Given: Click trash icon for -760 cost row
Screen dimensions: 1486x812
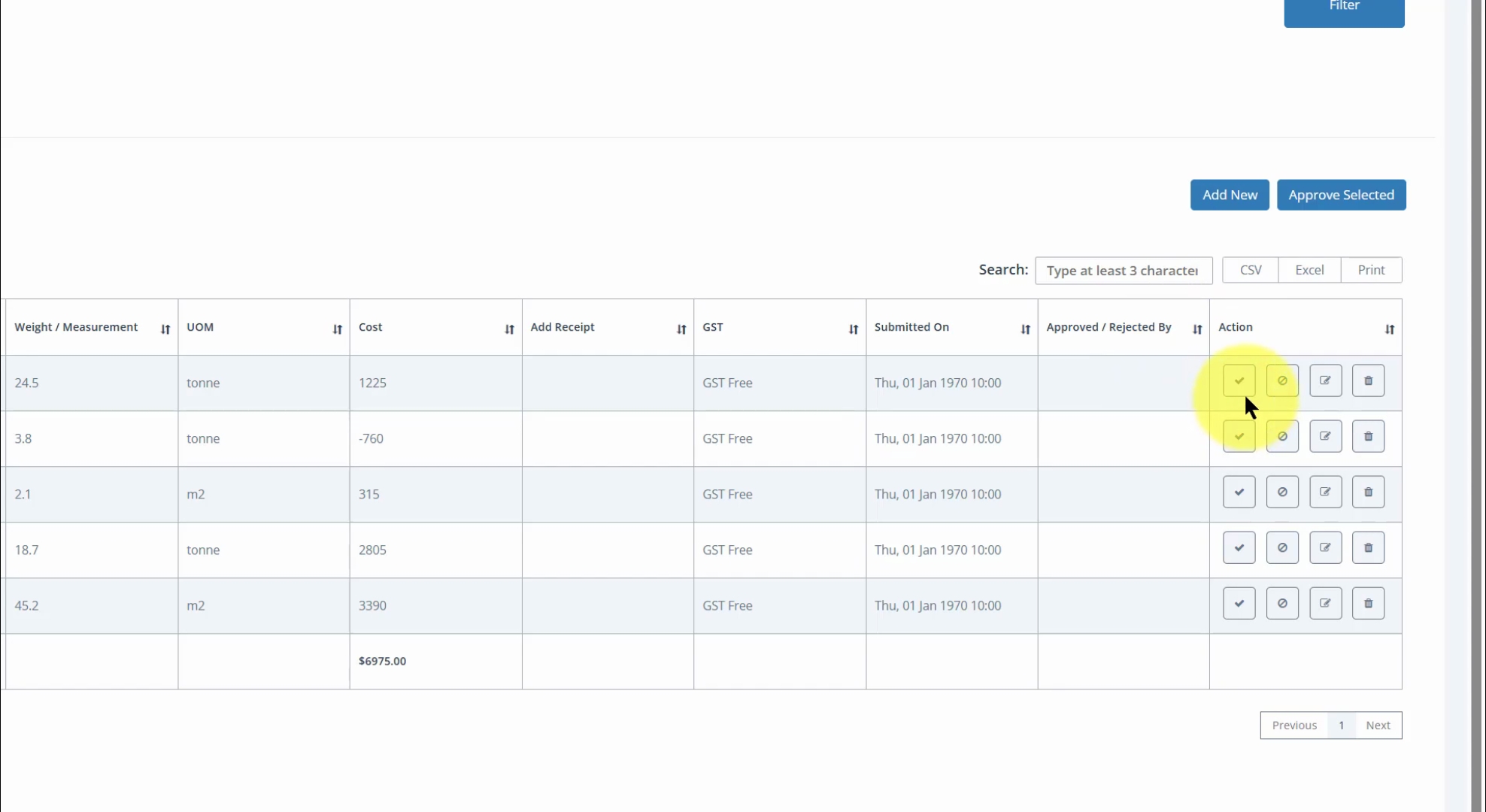Looking at the screenshot, I should coord(1368,437).
